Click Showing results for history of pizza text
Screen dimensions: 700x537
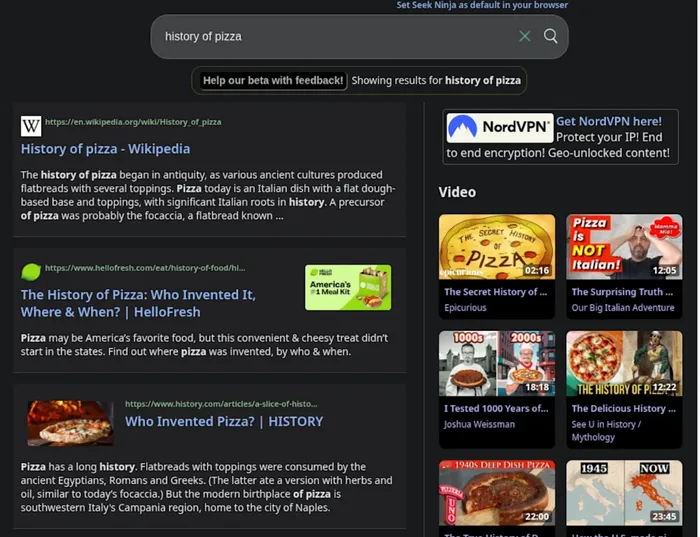click(x=436, y=81)
